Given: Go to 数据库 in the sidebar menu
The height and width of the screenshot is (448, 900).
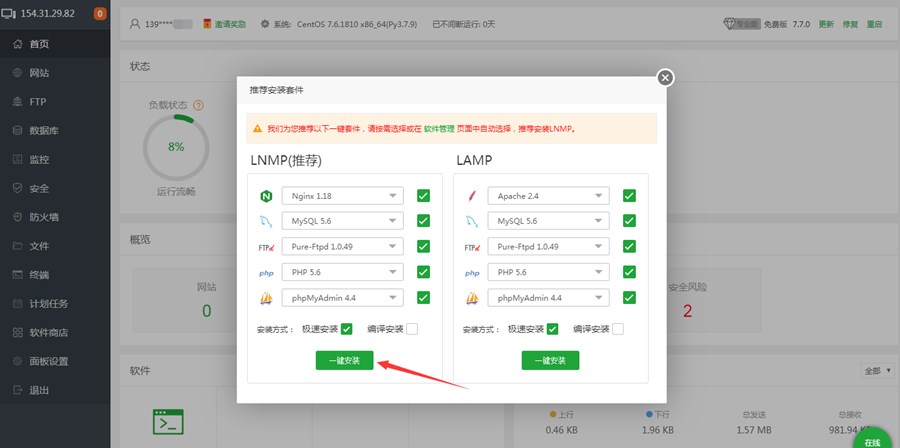Looking at the screenshot, I should click(44, 131).
